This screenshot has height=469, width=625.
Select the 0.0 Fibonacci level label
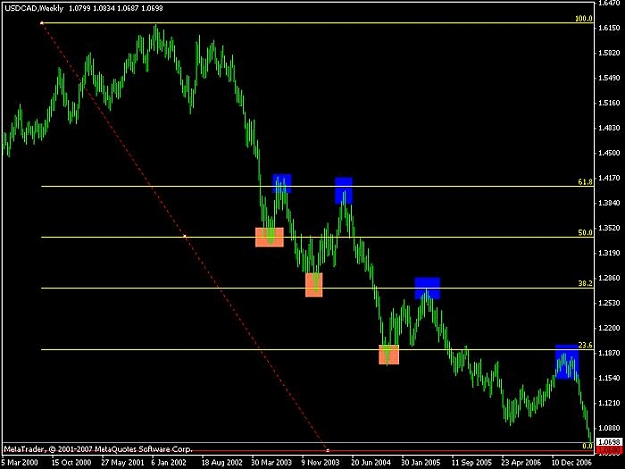coord(587,446)
